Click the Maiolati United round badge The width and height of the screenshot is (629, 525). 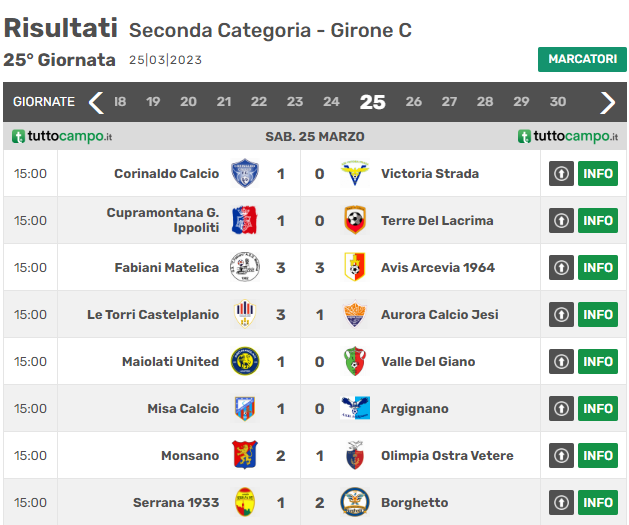[245, 361]
